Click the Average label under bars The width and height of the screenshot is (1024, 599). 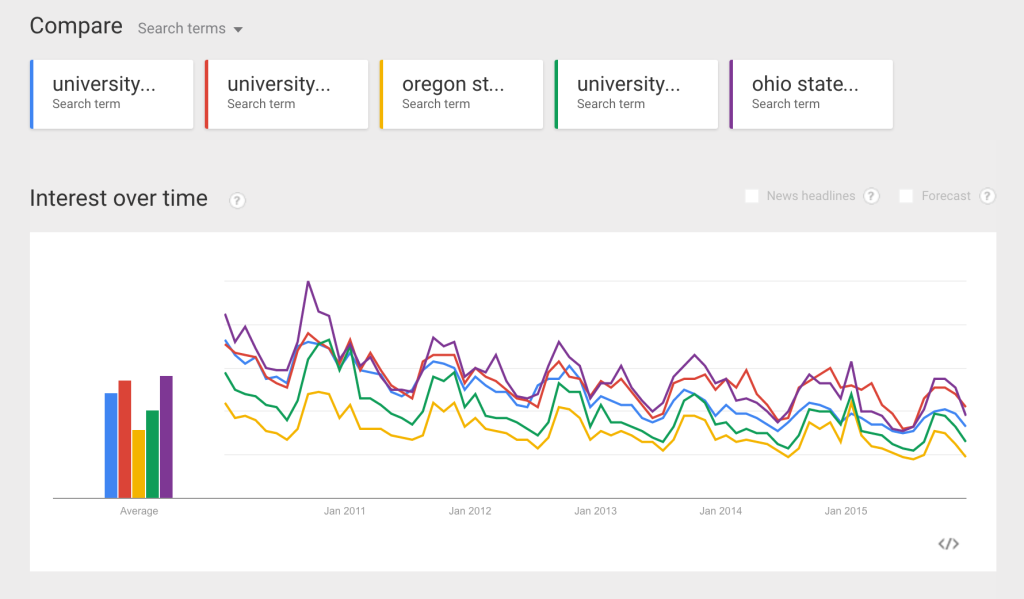(138, 511)
